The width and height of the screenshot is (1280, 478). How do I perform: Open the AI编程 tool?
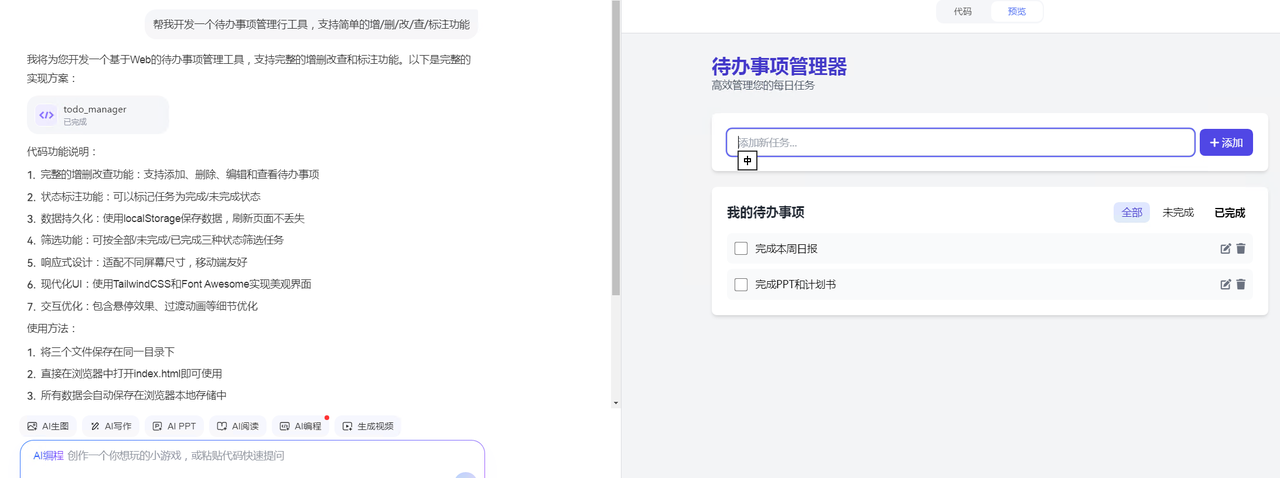click(x=301, y=426)
